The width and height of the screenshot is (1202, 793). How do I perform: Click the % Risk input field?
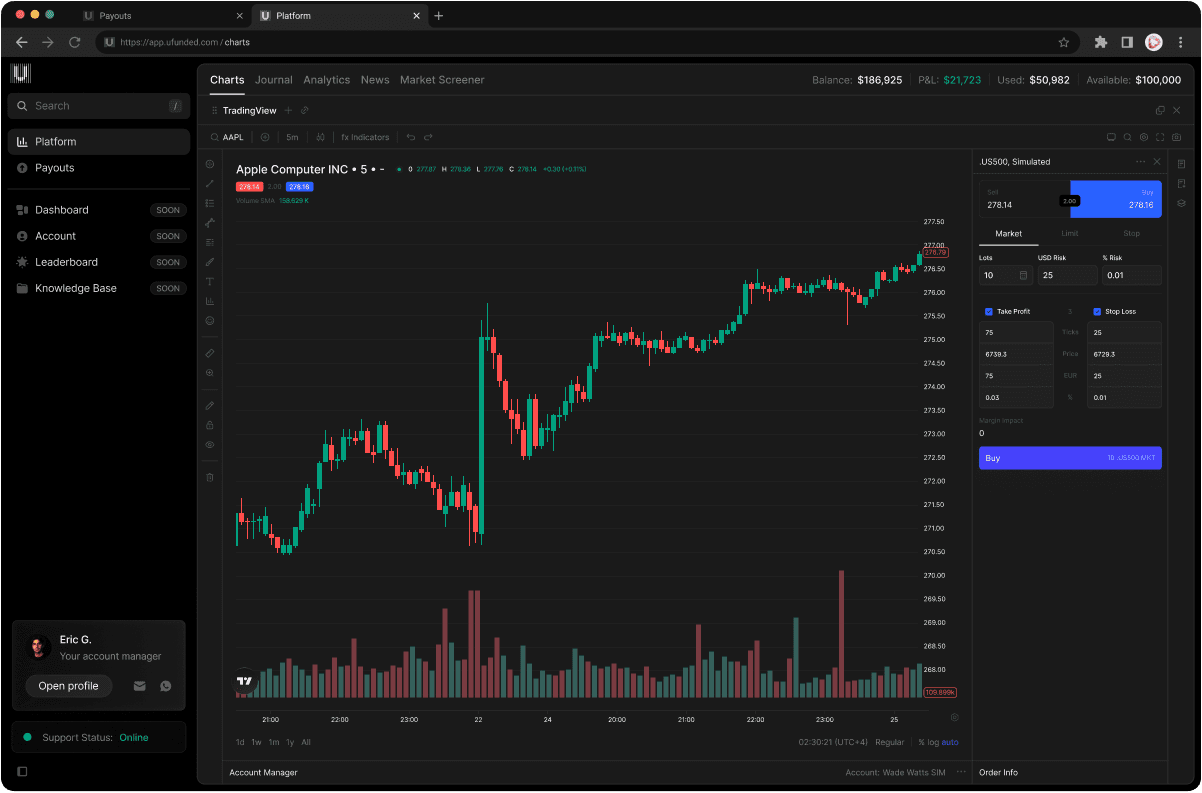point(1132,275)
